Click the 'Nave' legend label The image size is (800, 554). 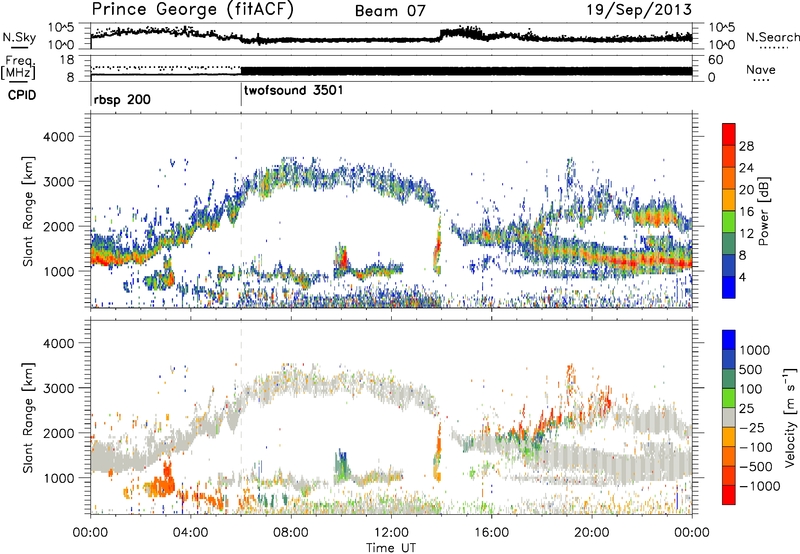coord(761,69)
